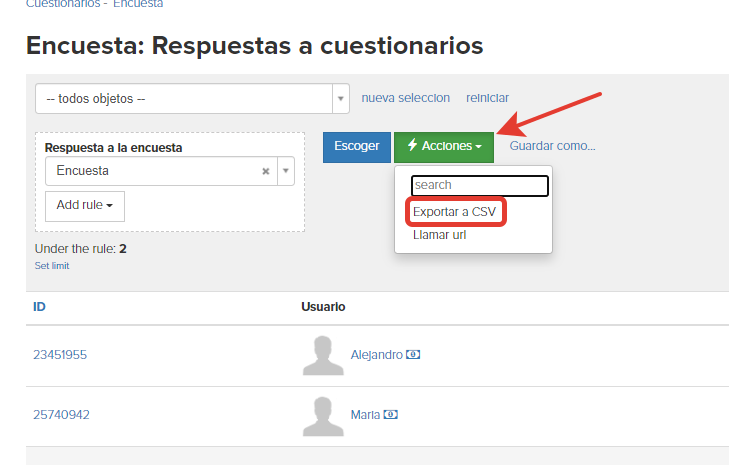729x465 pixels.
Task: Click the 'nueva seleccion' link
Action: tap(405, 98)
